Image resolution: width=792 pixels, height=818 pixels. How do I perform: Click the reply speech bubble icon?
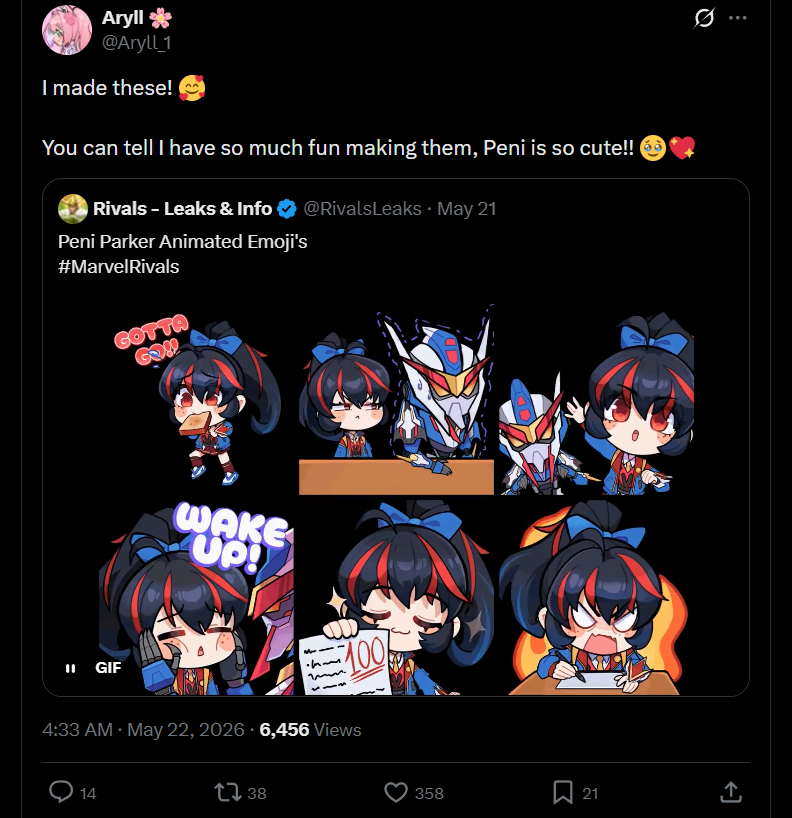pyautogui.click(x=61, y=792)
